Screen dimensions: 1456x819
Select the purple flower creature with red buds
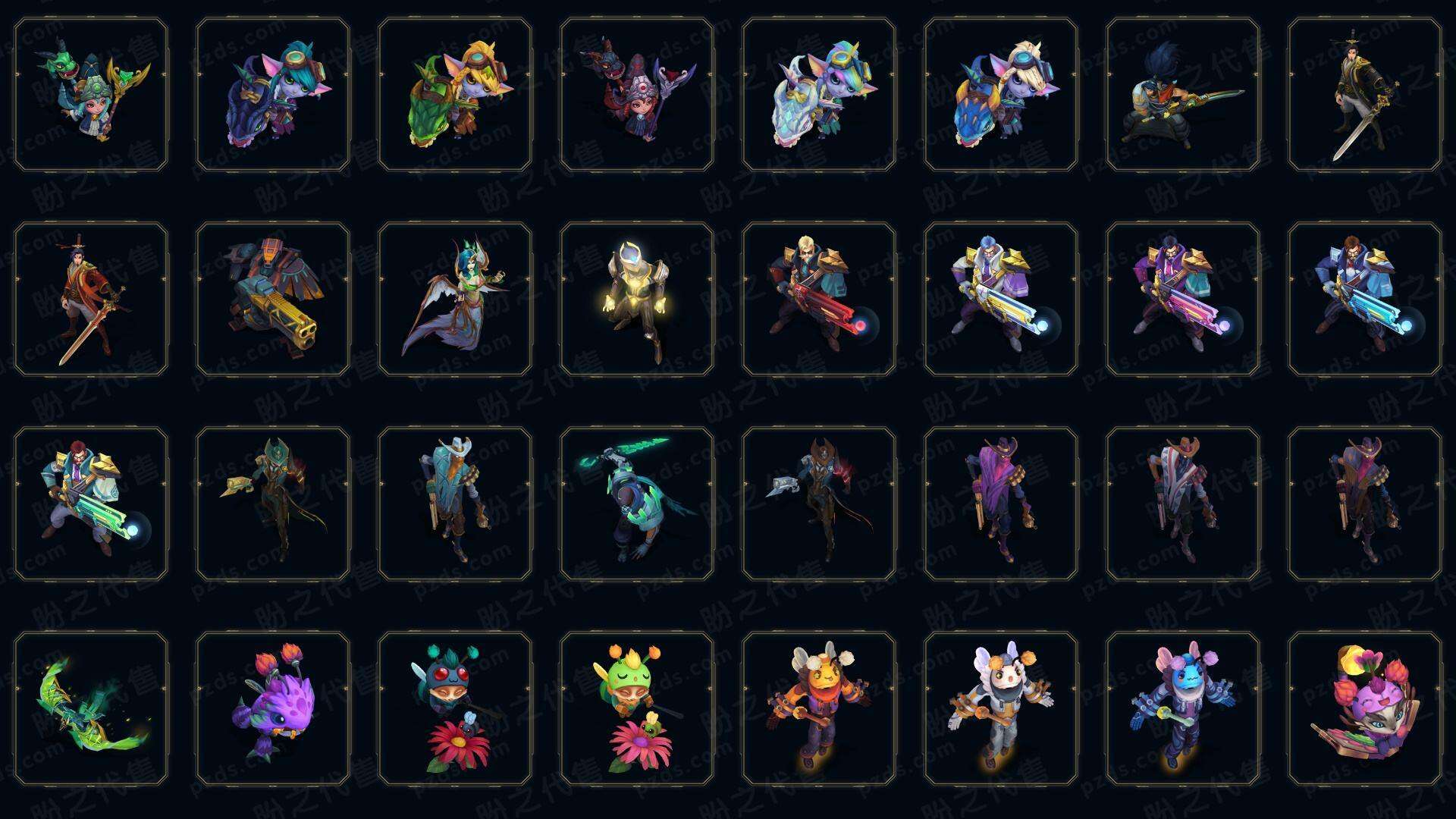coord(273,709)
